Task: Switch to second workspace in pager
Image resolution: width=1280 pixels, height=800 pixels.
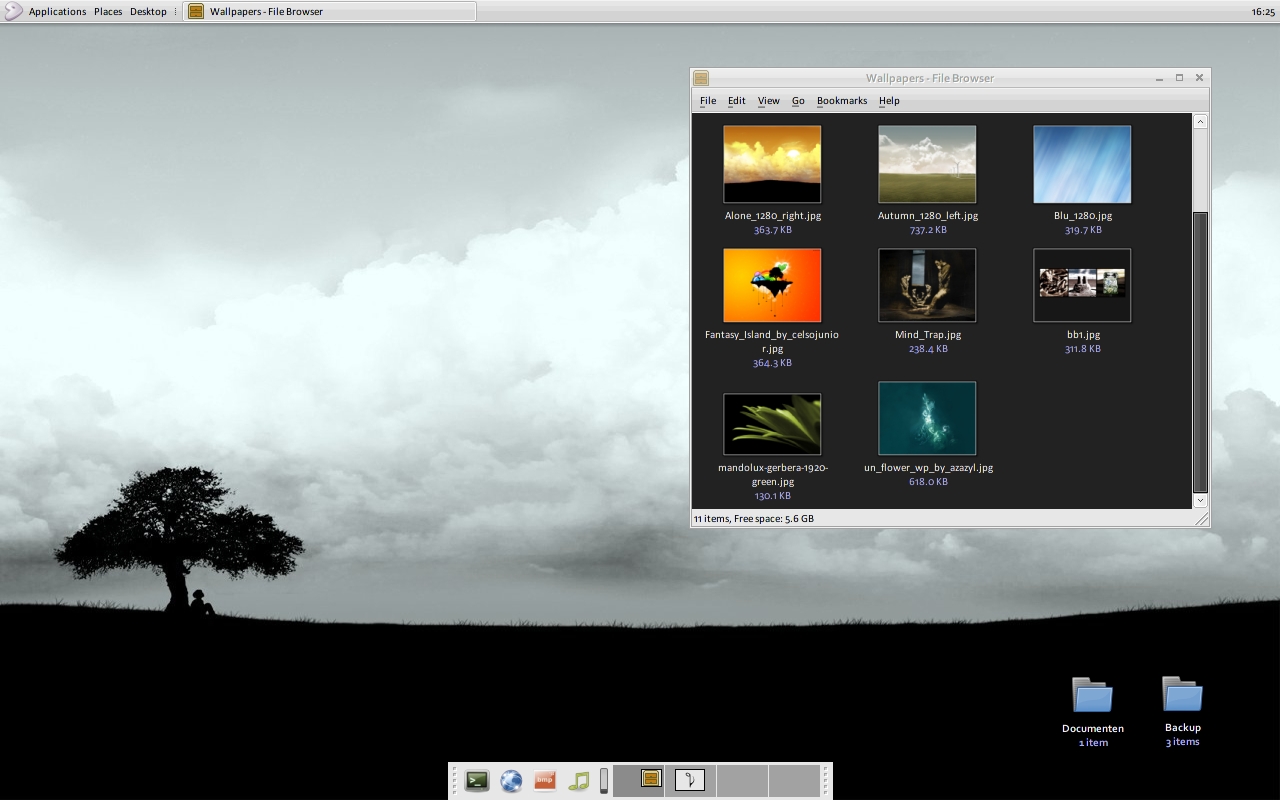Action: coord(690,780)
